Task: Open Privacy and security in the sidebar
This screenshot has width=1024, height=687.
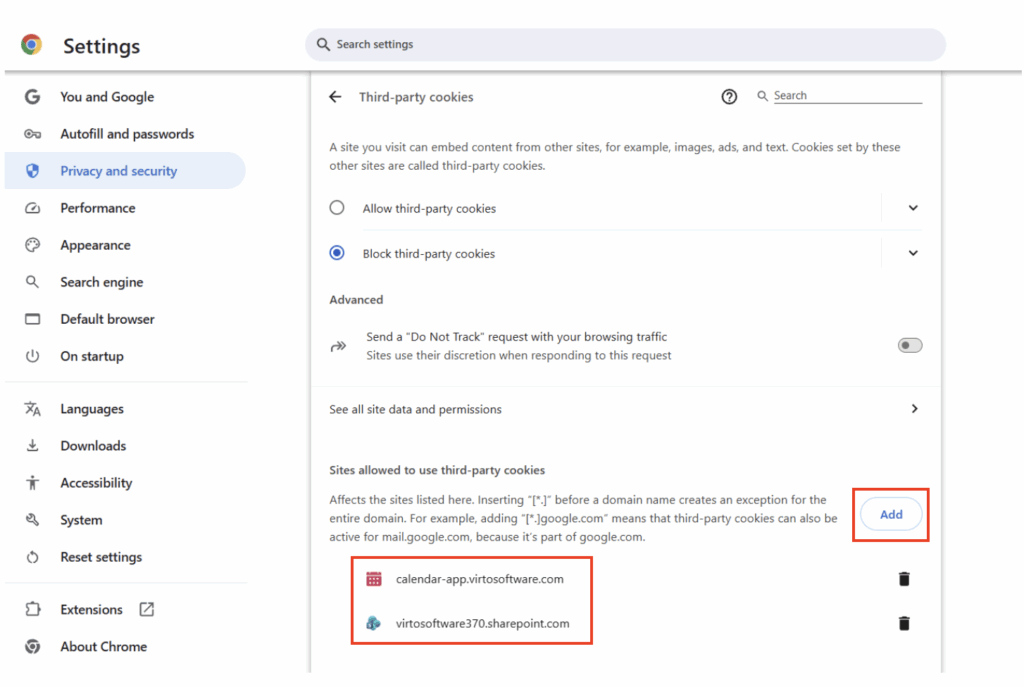Action: pyautogui.click(x=118, y=171)
